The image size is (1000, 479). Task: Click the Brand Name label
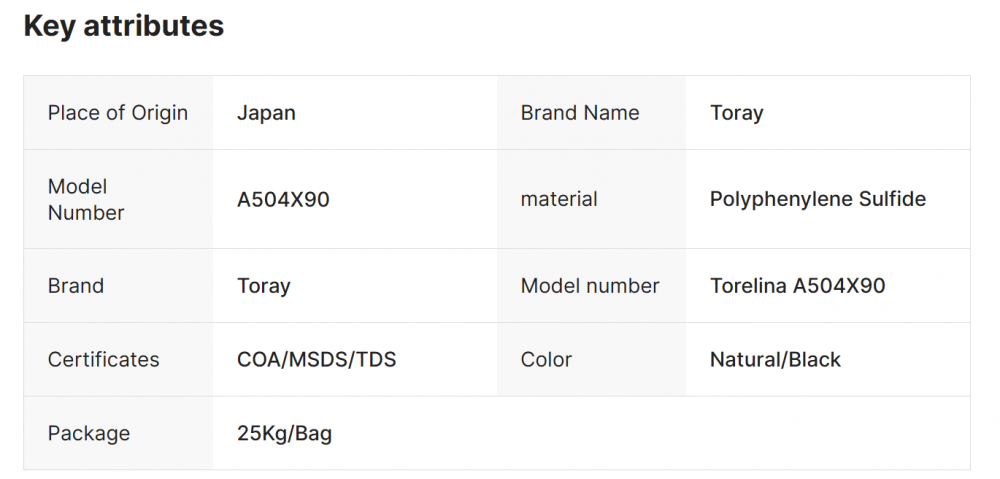(x=580, y=113)
